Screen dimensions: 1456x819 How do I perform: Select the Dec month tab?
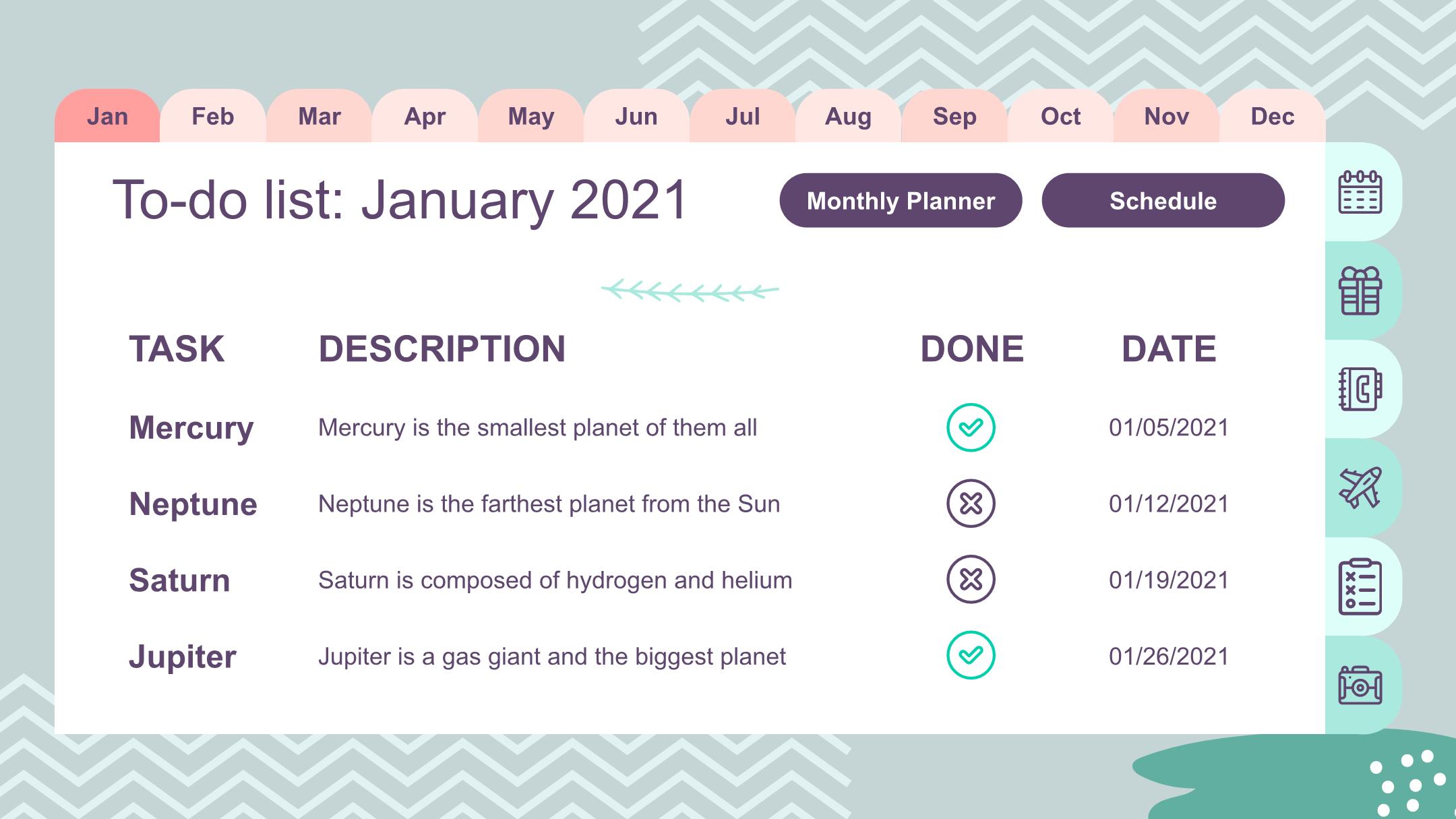1273,116
